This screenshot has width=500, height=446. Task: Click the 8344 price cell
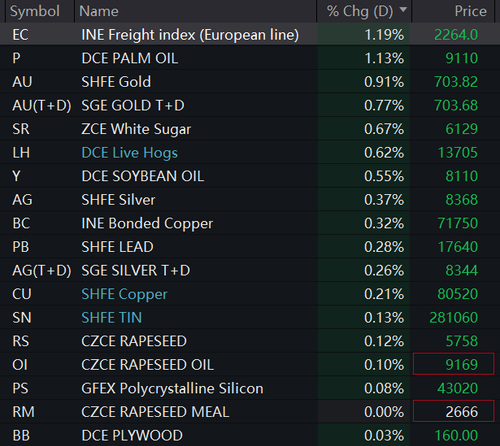tap(462, 271)
